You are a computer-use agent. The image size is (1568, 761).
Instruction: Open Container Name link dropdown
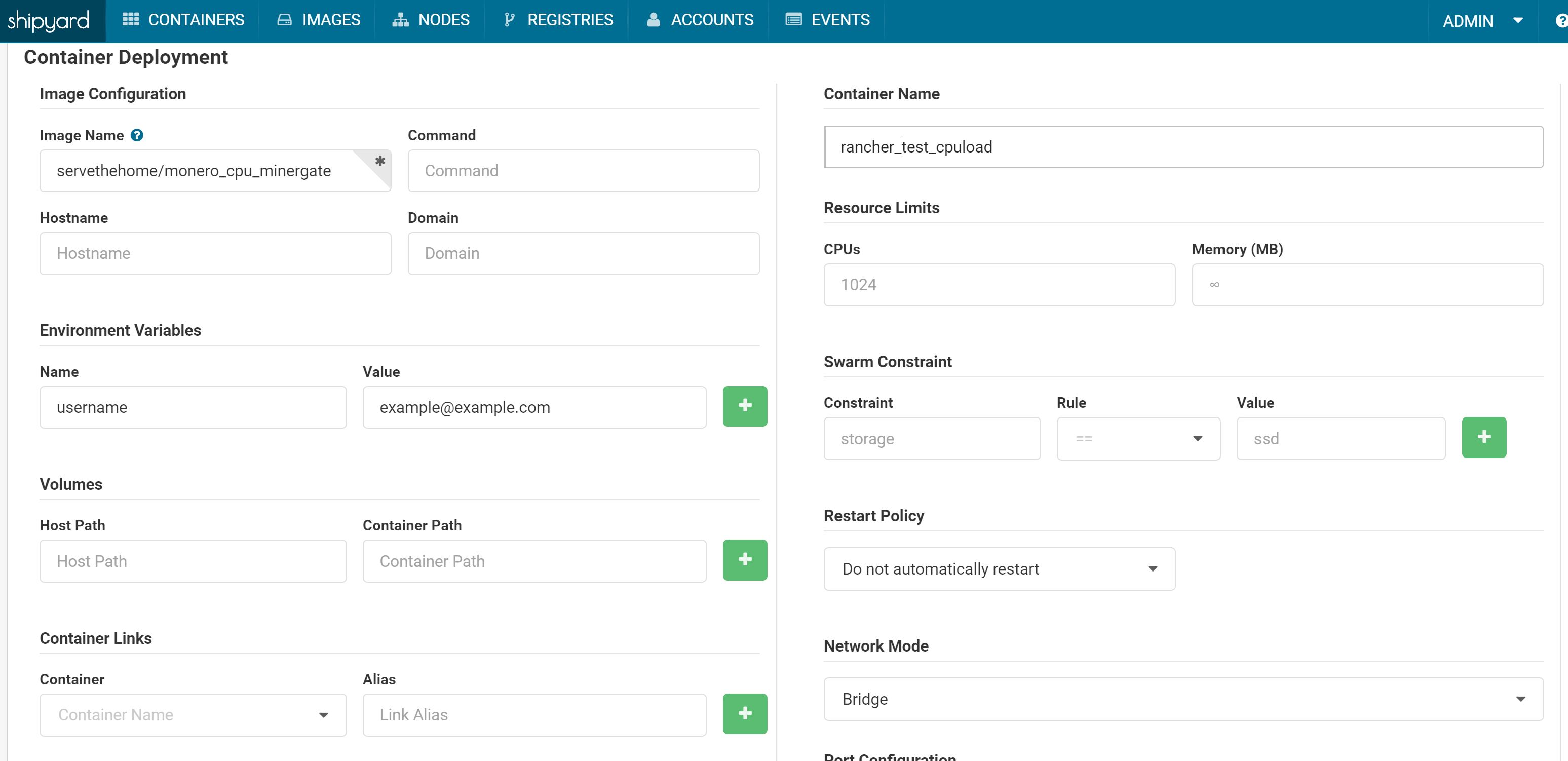[193, 715]
